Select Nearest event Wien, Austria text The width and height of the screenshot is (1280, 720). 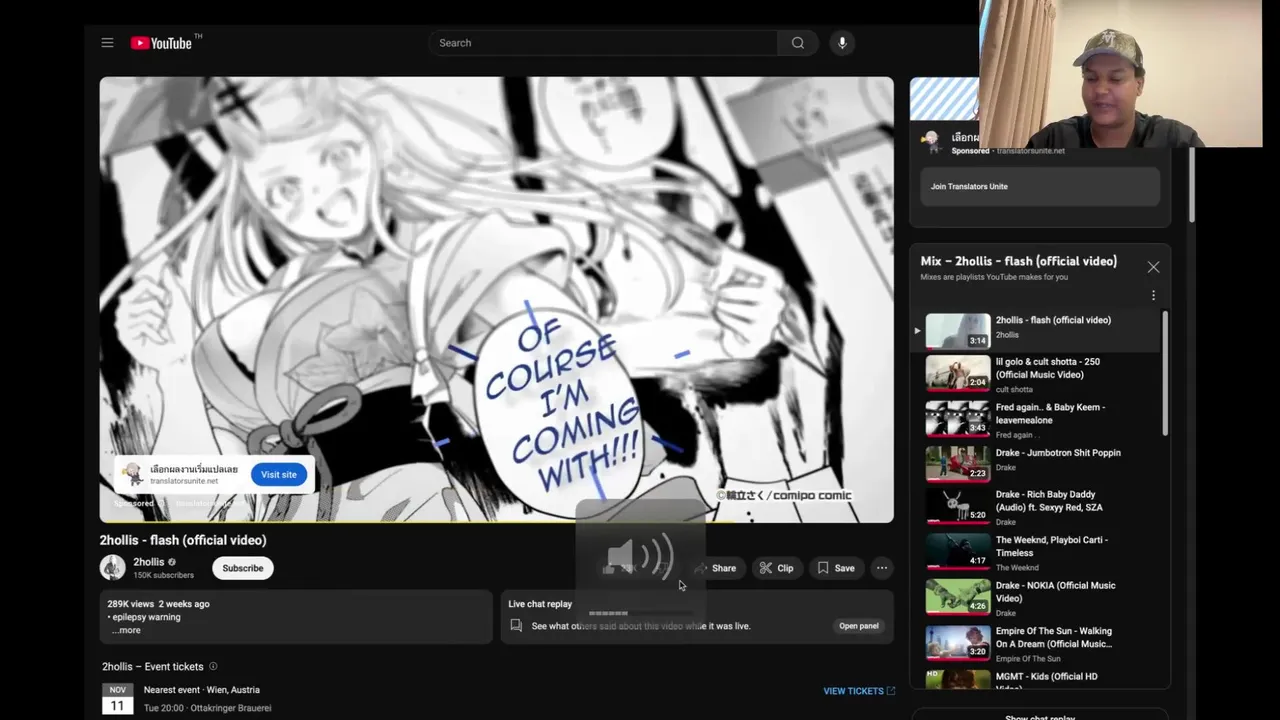(201, 690)
